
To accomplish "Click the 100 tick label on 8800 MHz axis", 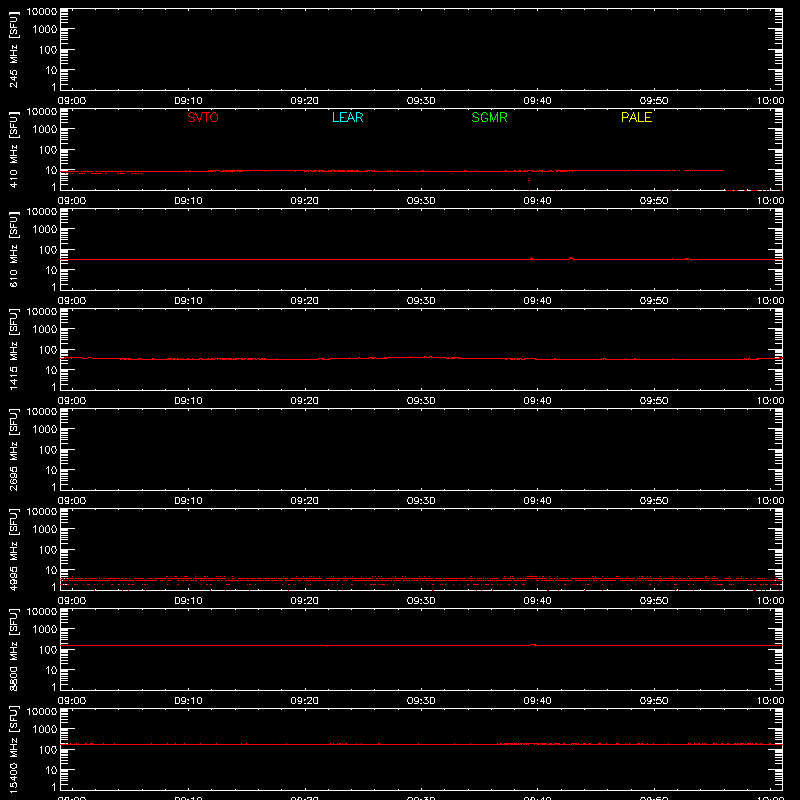I will click(x=48, y=650).
